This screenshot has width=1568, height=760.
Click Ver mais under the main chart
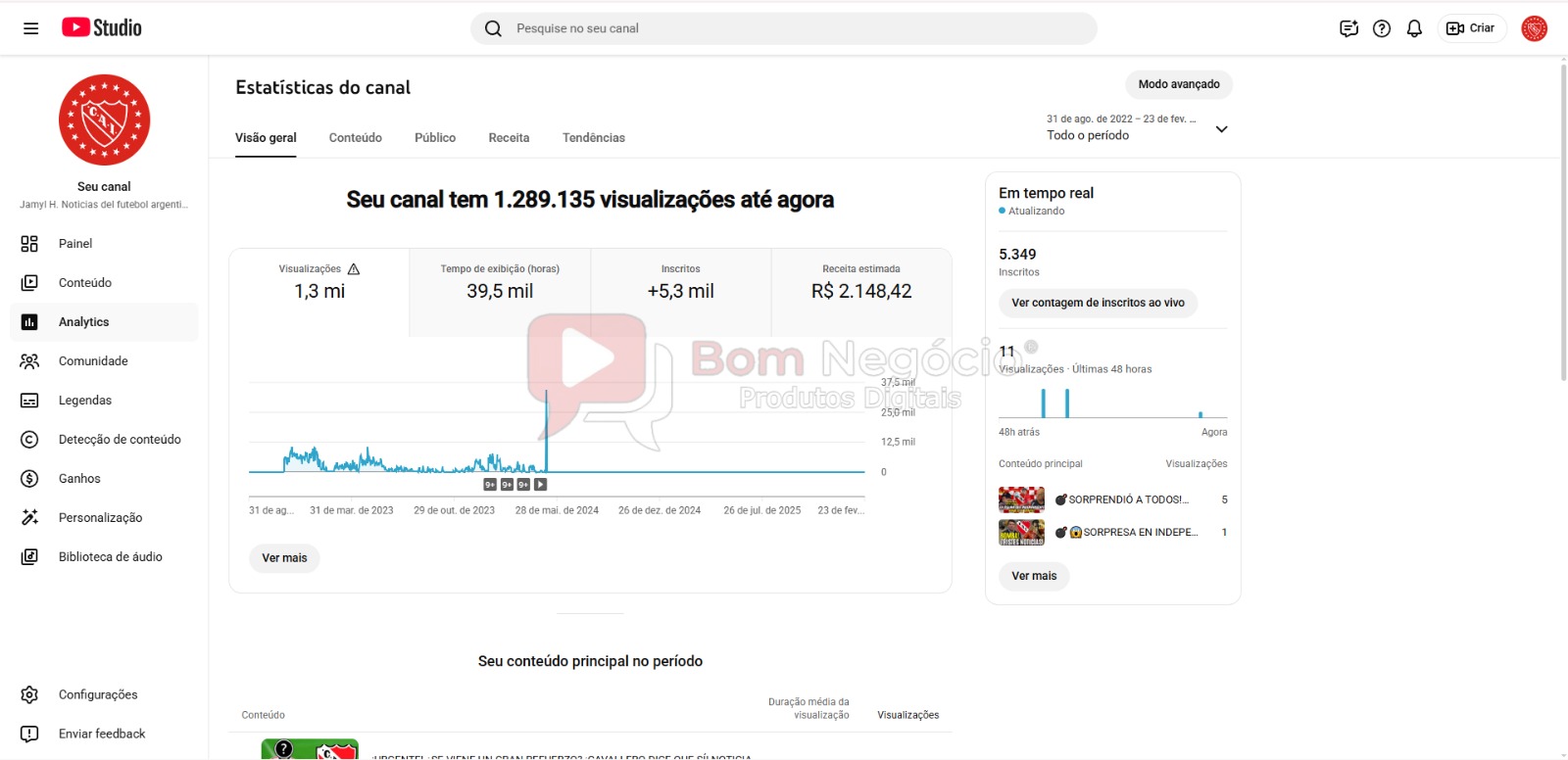(x=284, y=558)
